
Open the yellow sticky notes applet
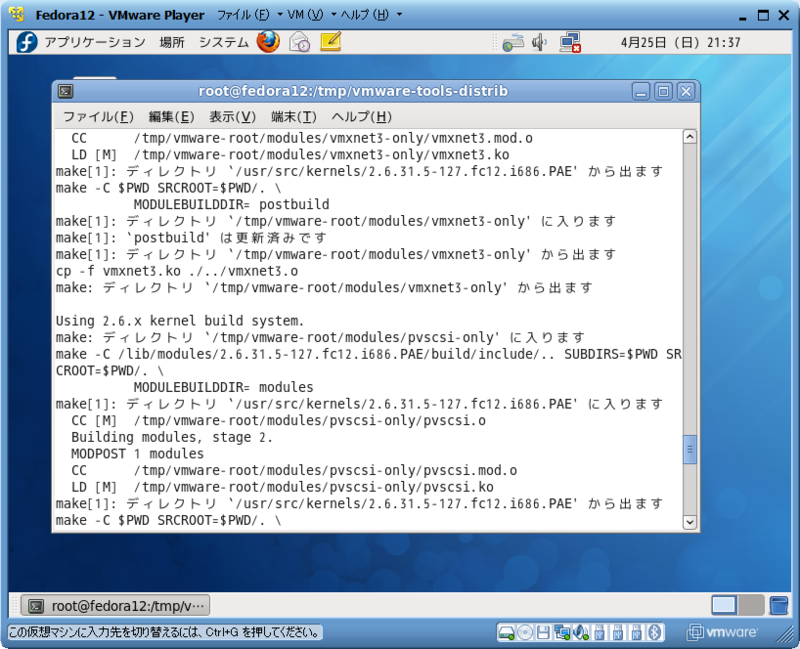(x=331, y=41)
